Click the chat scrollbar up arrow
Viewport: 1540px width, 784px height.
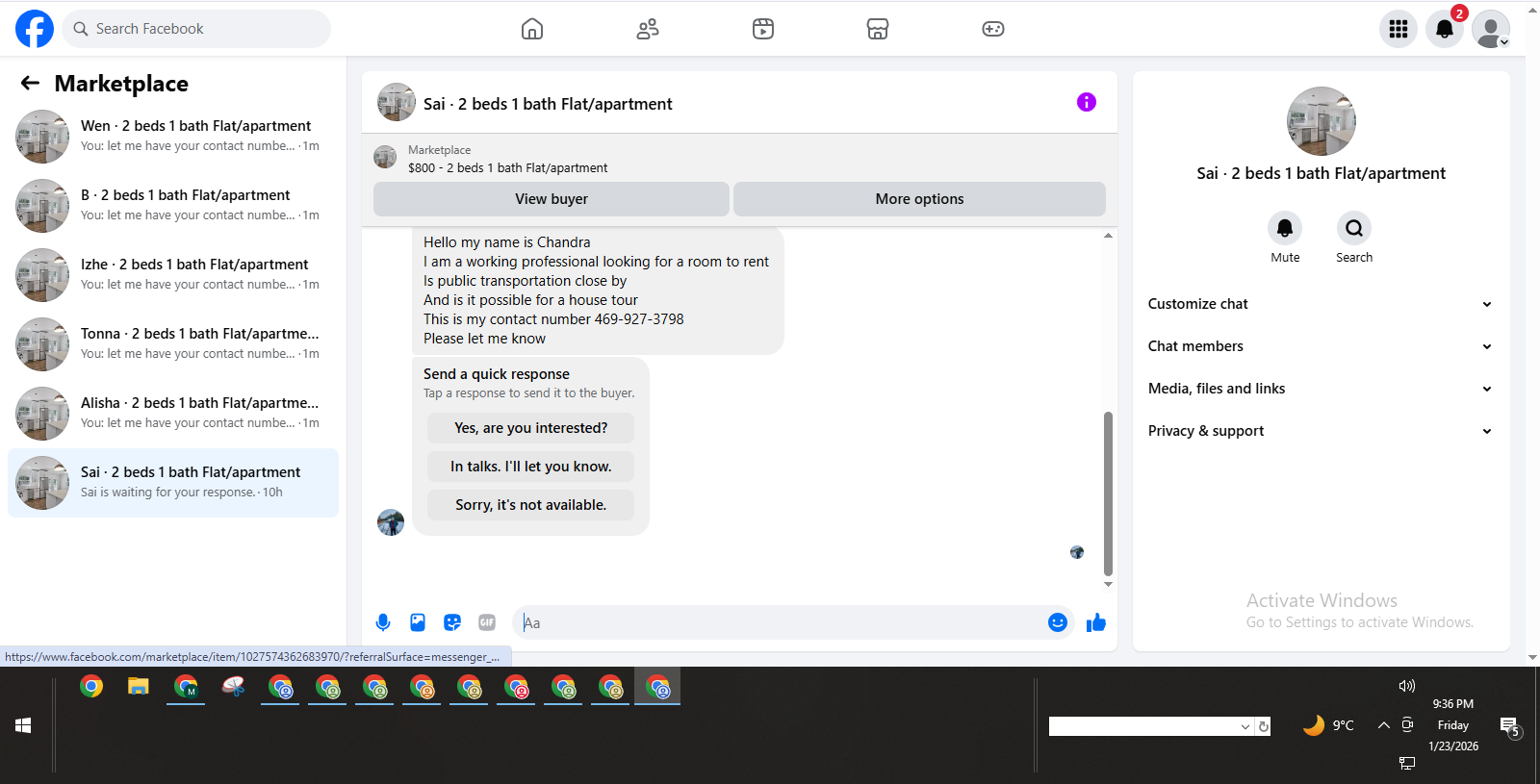[x=1108, y=236]
